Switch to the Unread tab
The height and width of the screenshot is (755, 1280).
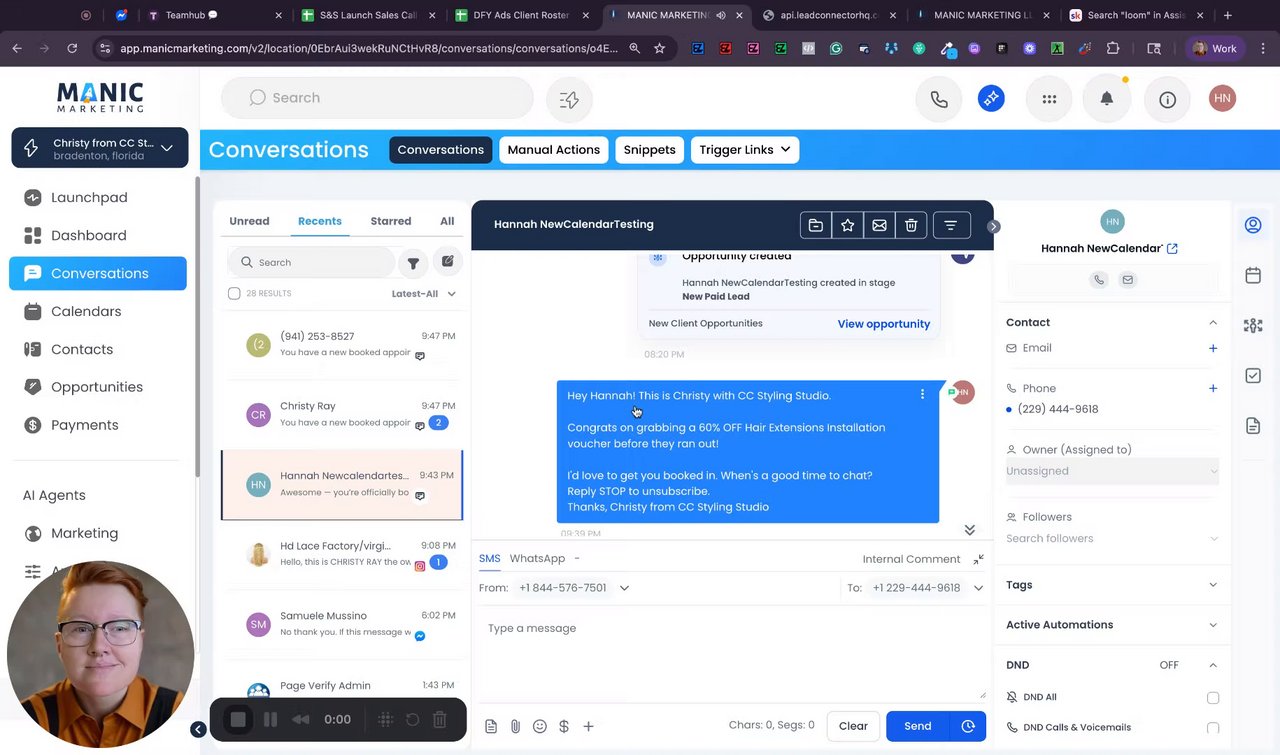pyautogui.click(x=249, y=221)
